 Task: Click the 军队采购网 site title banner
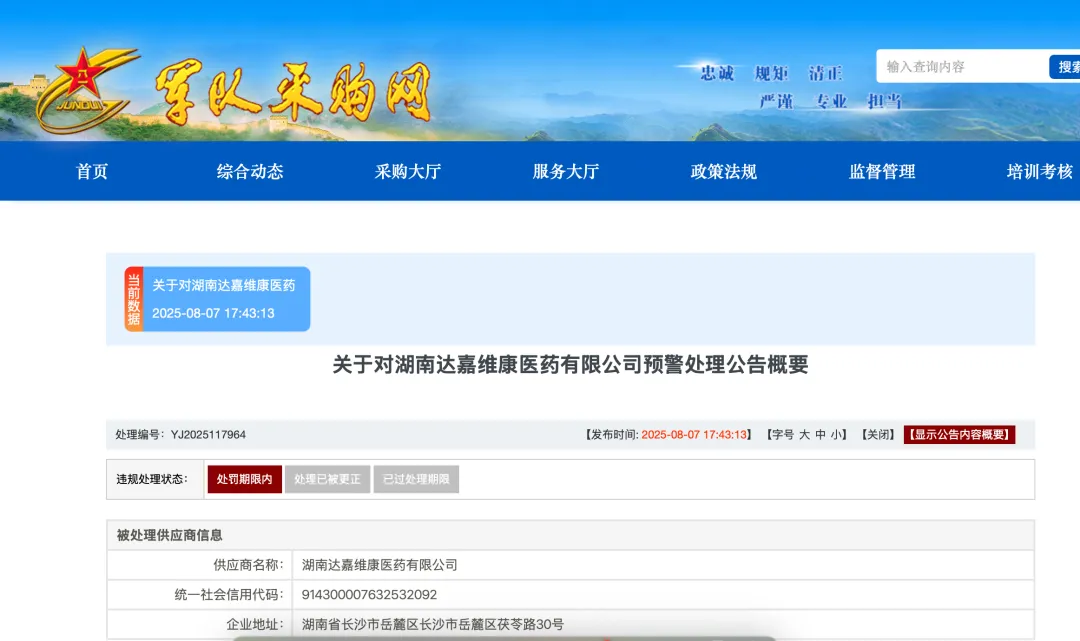point(294,93)
